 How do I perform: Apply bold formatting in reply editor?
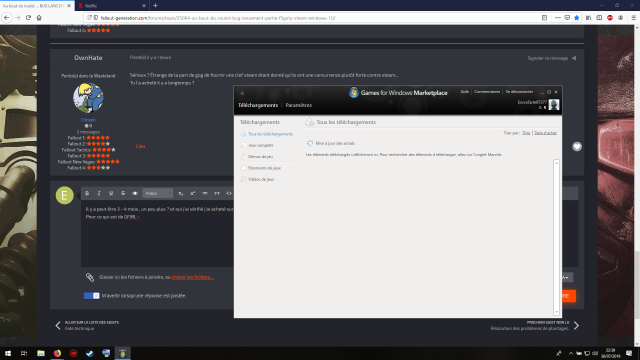pyautogui.click(x=87, y=193)
